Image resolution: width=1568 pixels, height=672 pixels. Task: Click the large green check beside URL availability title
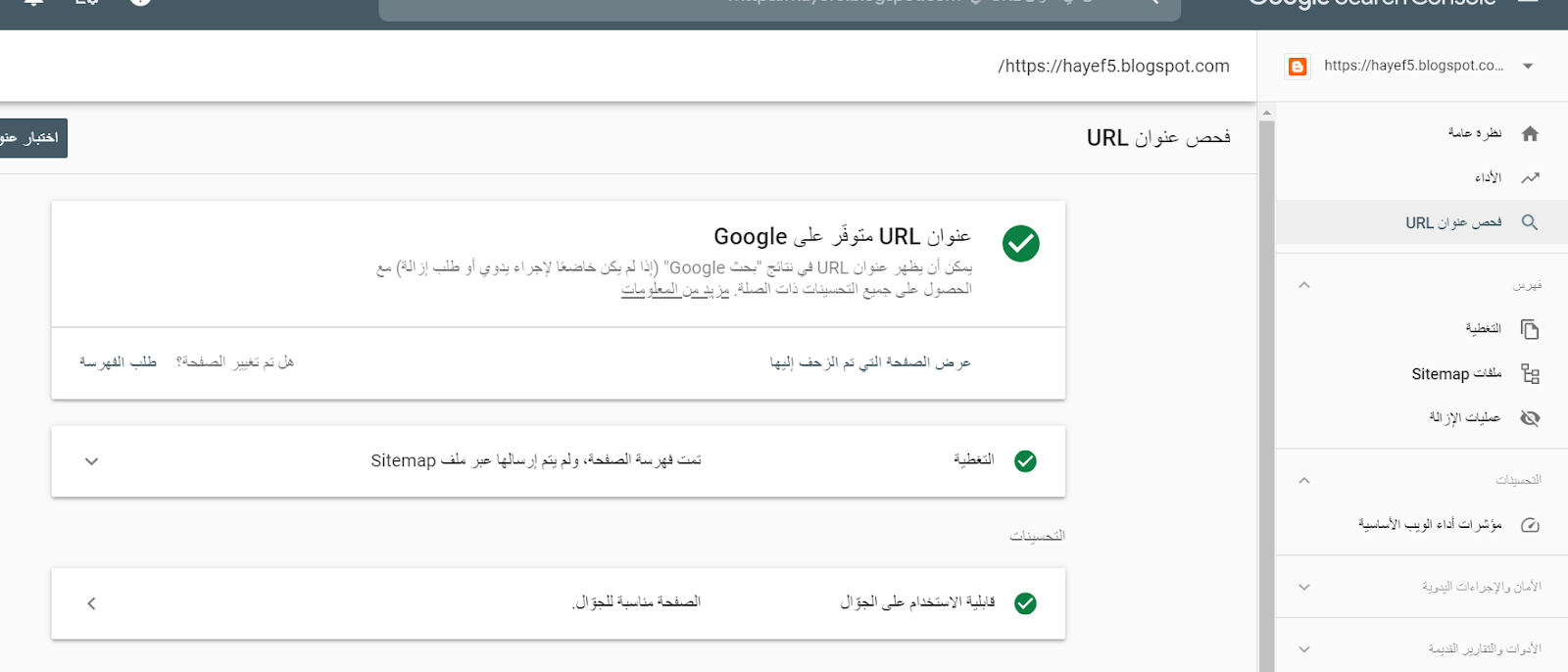pyautogui.click(x=1021, y=243)
